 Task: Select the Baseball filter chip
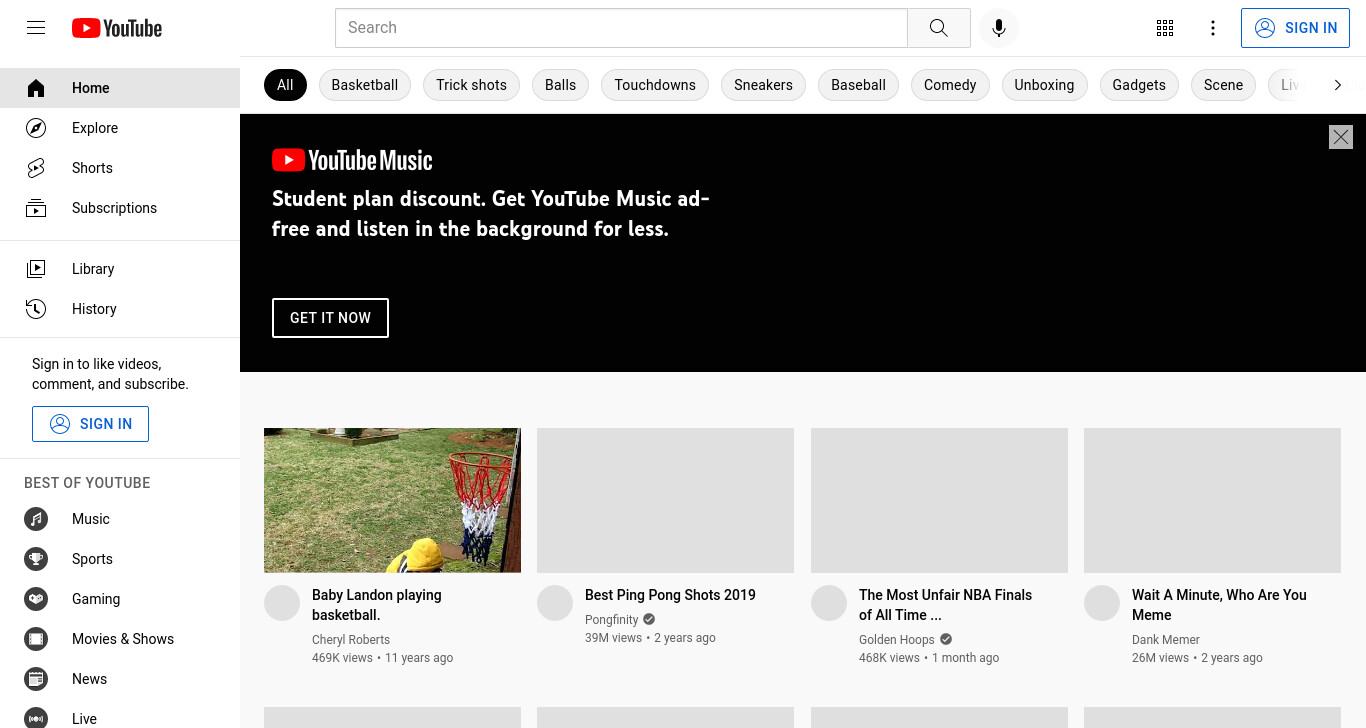pyautogui.click(x=859, y=85)
